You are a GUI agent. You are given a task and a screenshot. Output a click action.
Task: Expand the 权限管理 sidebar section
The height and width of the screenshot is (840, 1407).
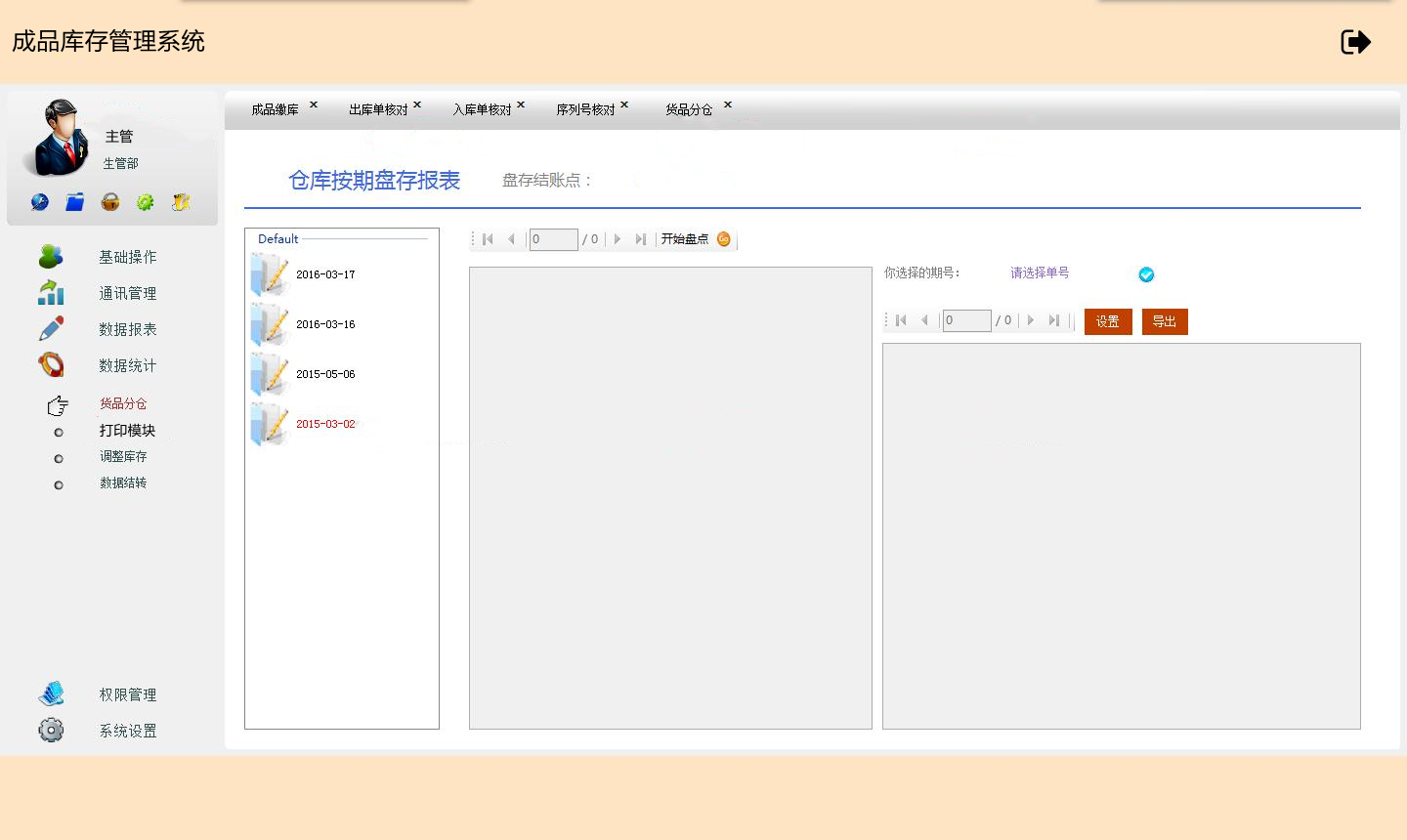[x=127, y=694]
